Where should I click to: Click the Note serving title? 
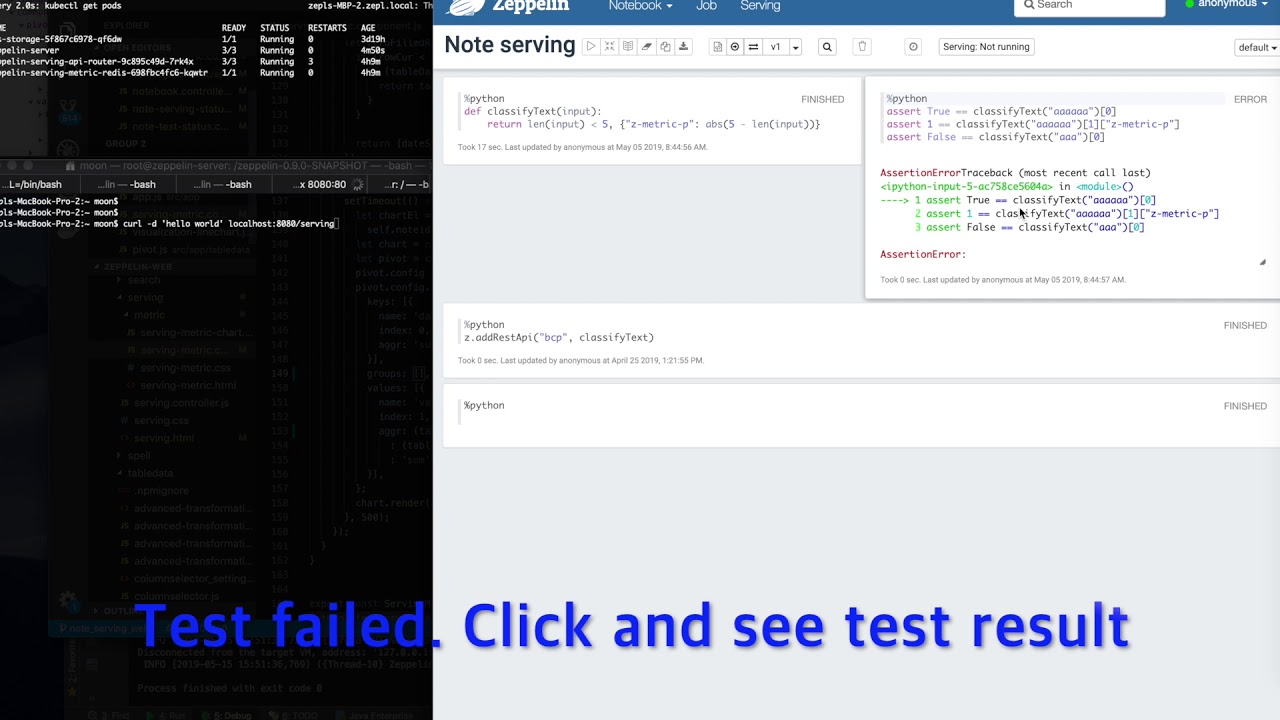tap(510, 45)
